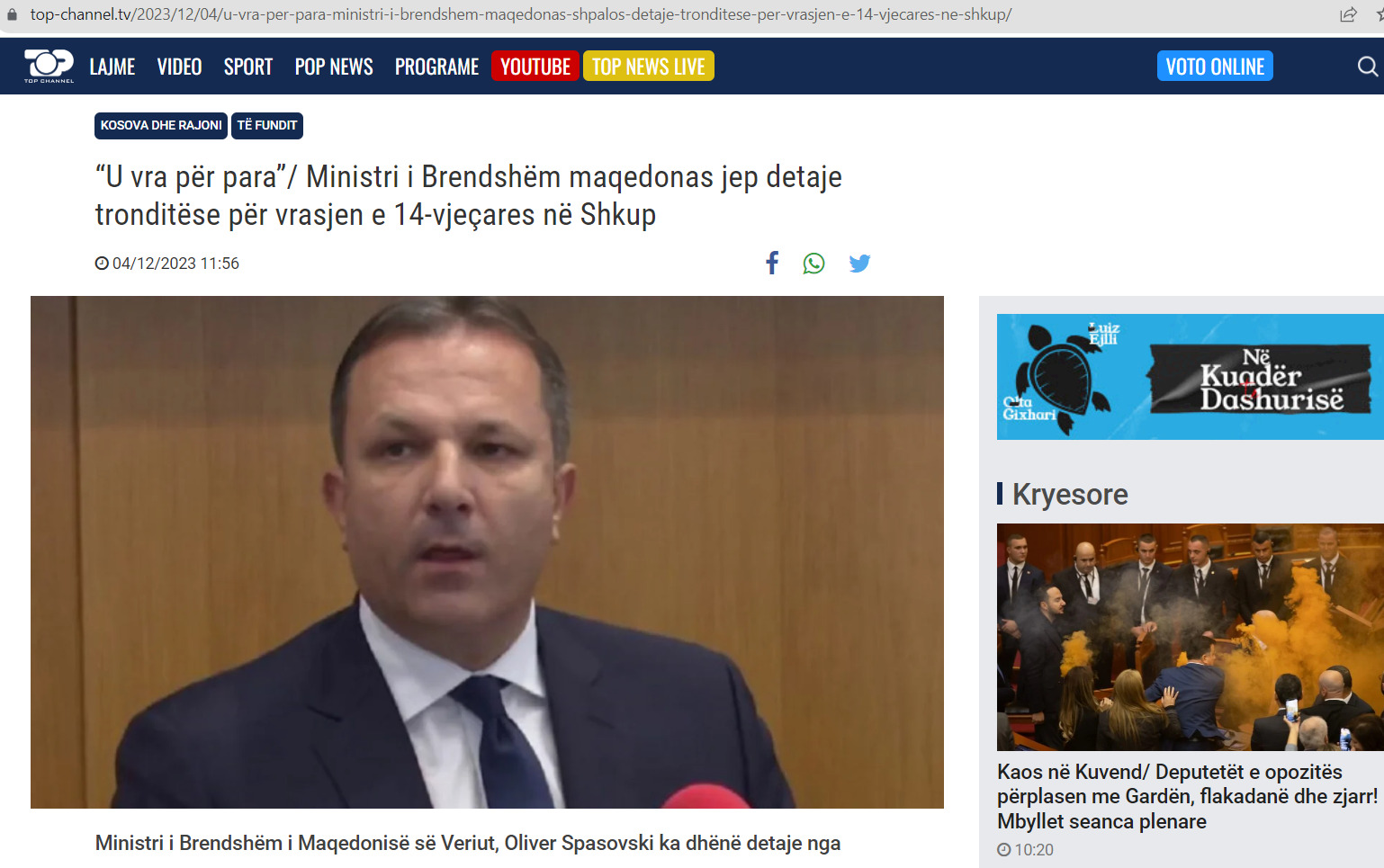Open the VIDEO menu item
This screenshot has width=1384, height=868.
[x=179, y=67]
